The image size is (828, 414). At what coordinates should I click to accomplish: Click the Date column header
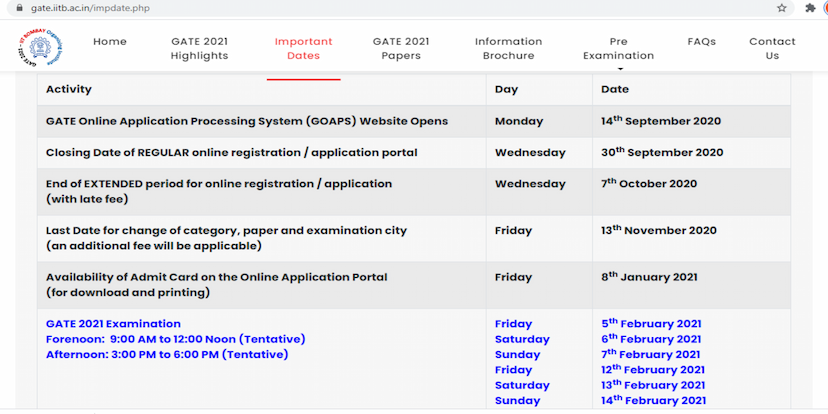(x=615, y=89)
